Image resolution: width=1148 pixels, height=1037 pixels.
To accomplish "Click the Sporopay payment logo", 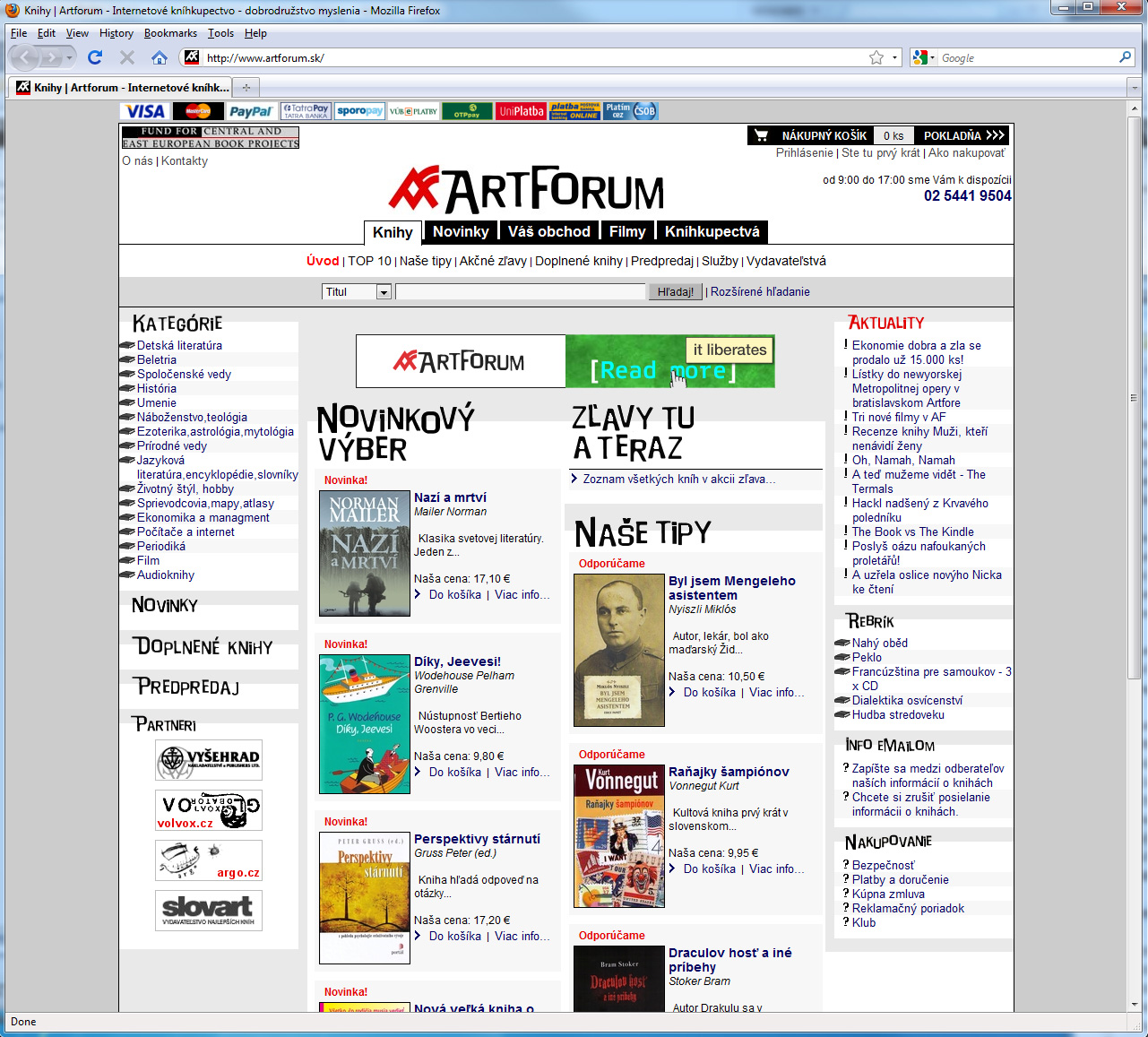I will point(360,111).
